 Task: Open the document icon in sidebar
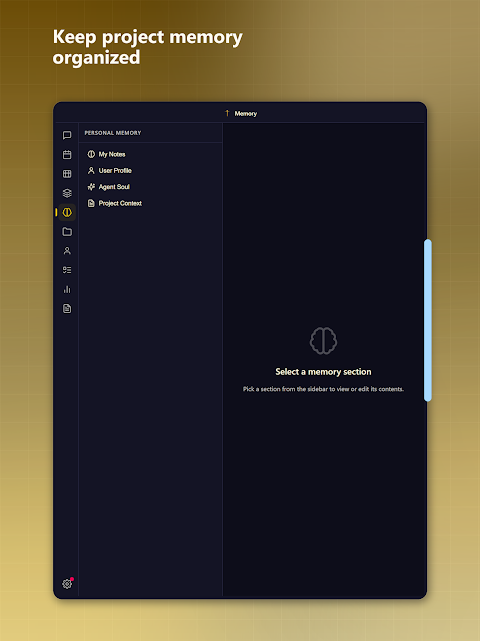click(x=67, y=309)
